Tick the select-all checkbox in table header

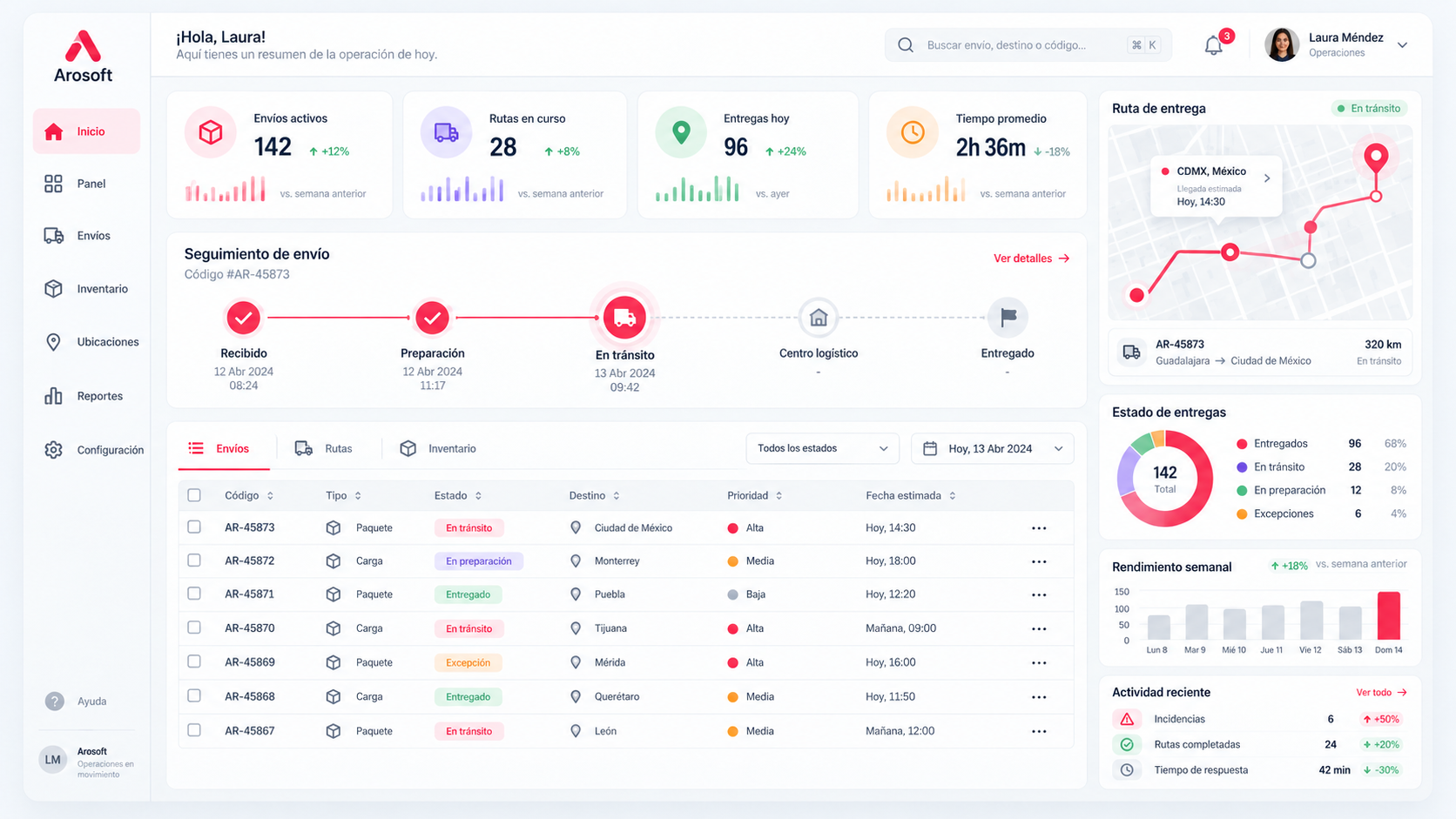click(194, 495)
